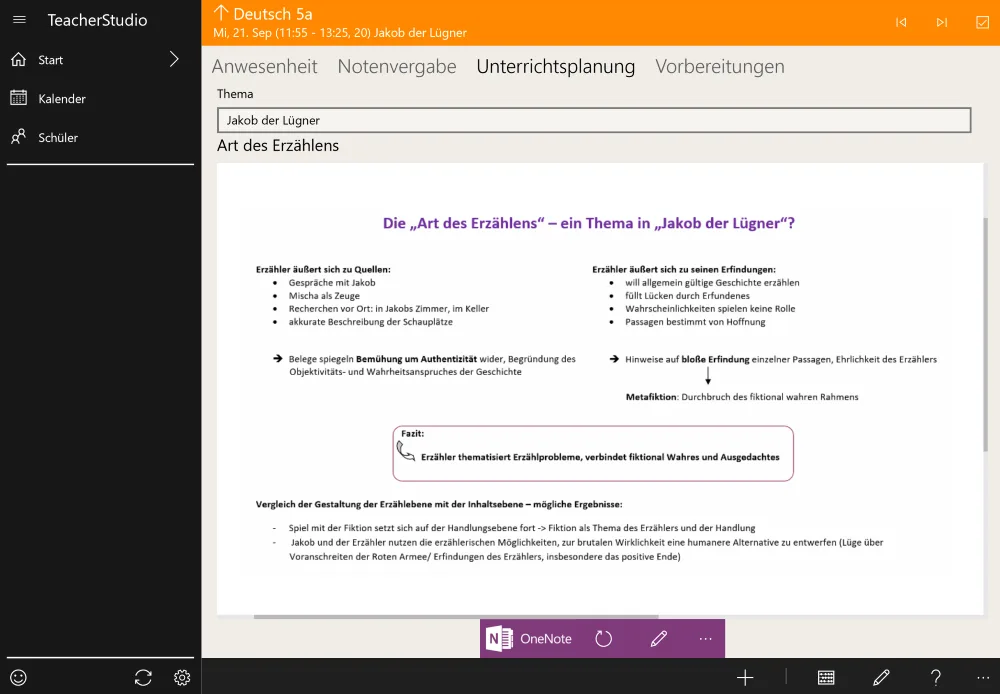Open OneNote bar more options ellipsis
This screenshot has width=1000, height=694.
[705, 639]
